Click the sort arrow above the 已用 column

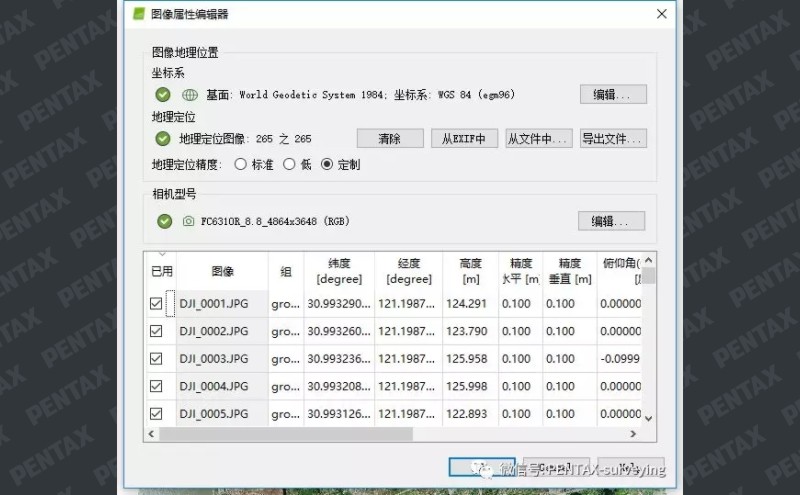(x=162, y=255)
